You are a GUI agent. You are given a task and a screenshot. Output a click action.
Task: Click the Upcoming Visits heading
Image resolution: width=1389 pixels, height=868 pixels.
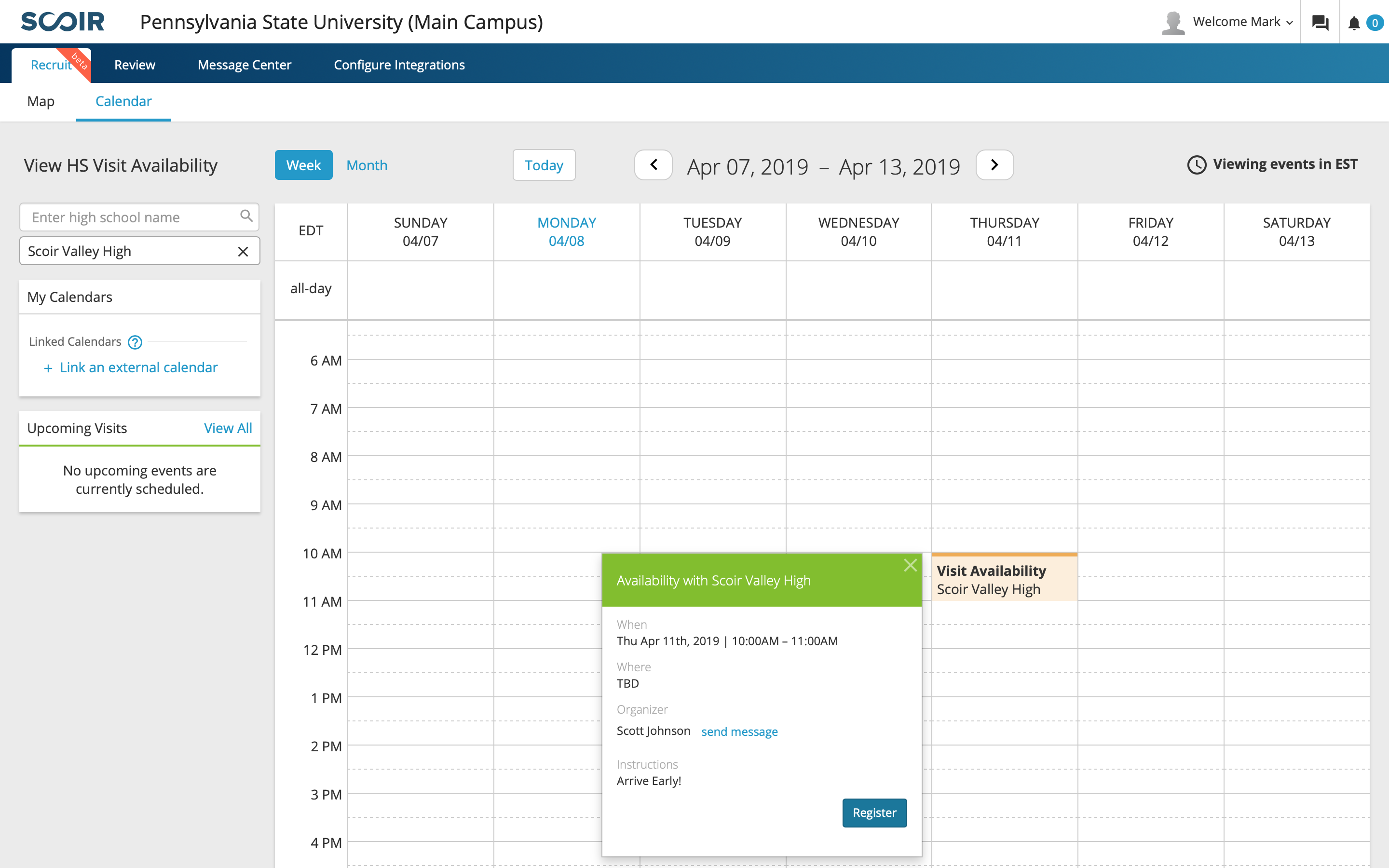(x=77, y=428)
